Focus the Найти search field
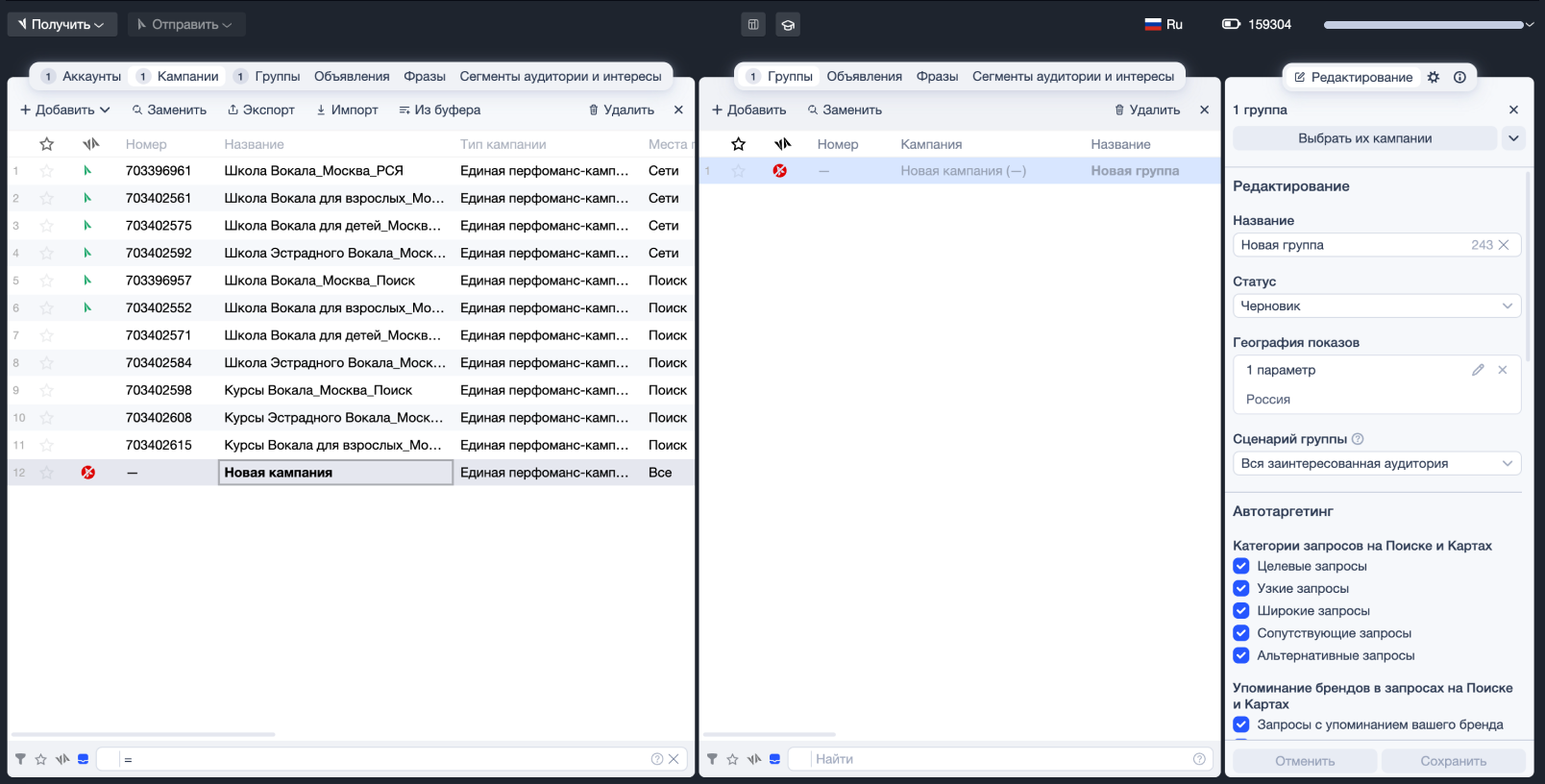 999,759
